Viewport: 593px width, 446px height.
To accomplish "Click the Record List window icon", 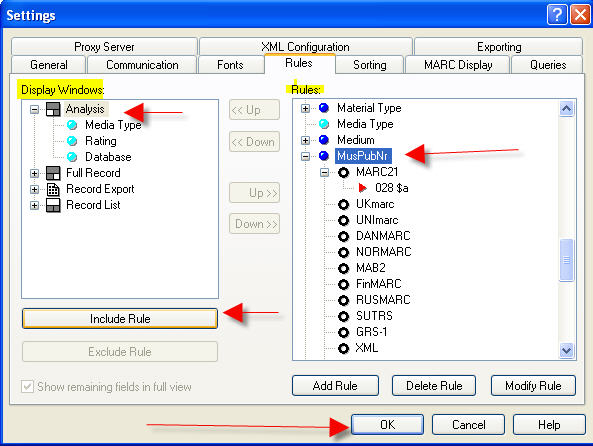I will [x=53, y=205].
